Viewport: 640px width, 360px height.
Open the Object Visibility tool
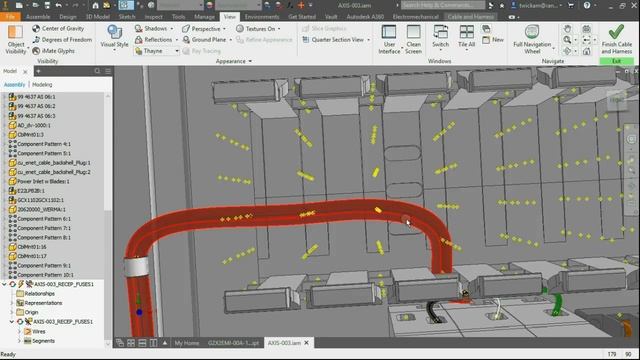tap(16, 39)
